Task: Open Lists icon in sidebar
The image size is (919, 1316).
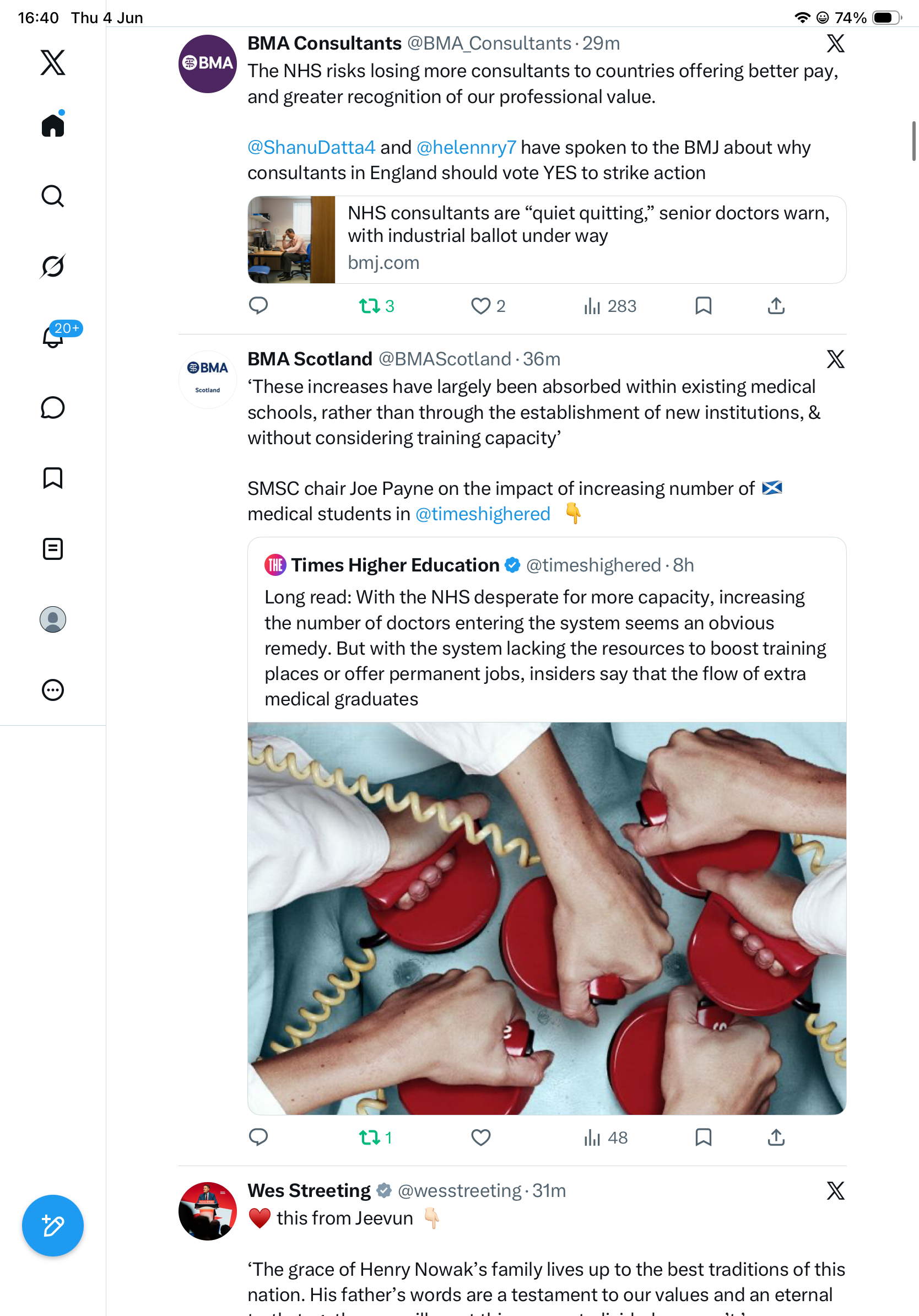Action: tap(53, 548)
